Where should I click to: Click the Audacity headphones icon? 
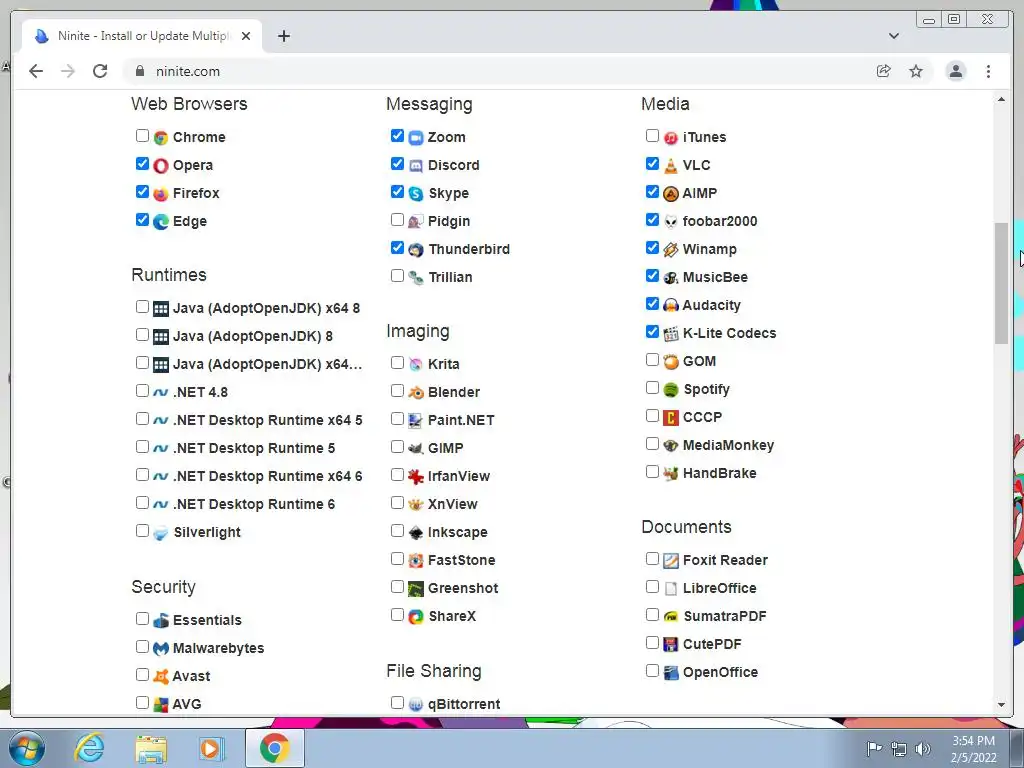(x=671, y=306)
